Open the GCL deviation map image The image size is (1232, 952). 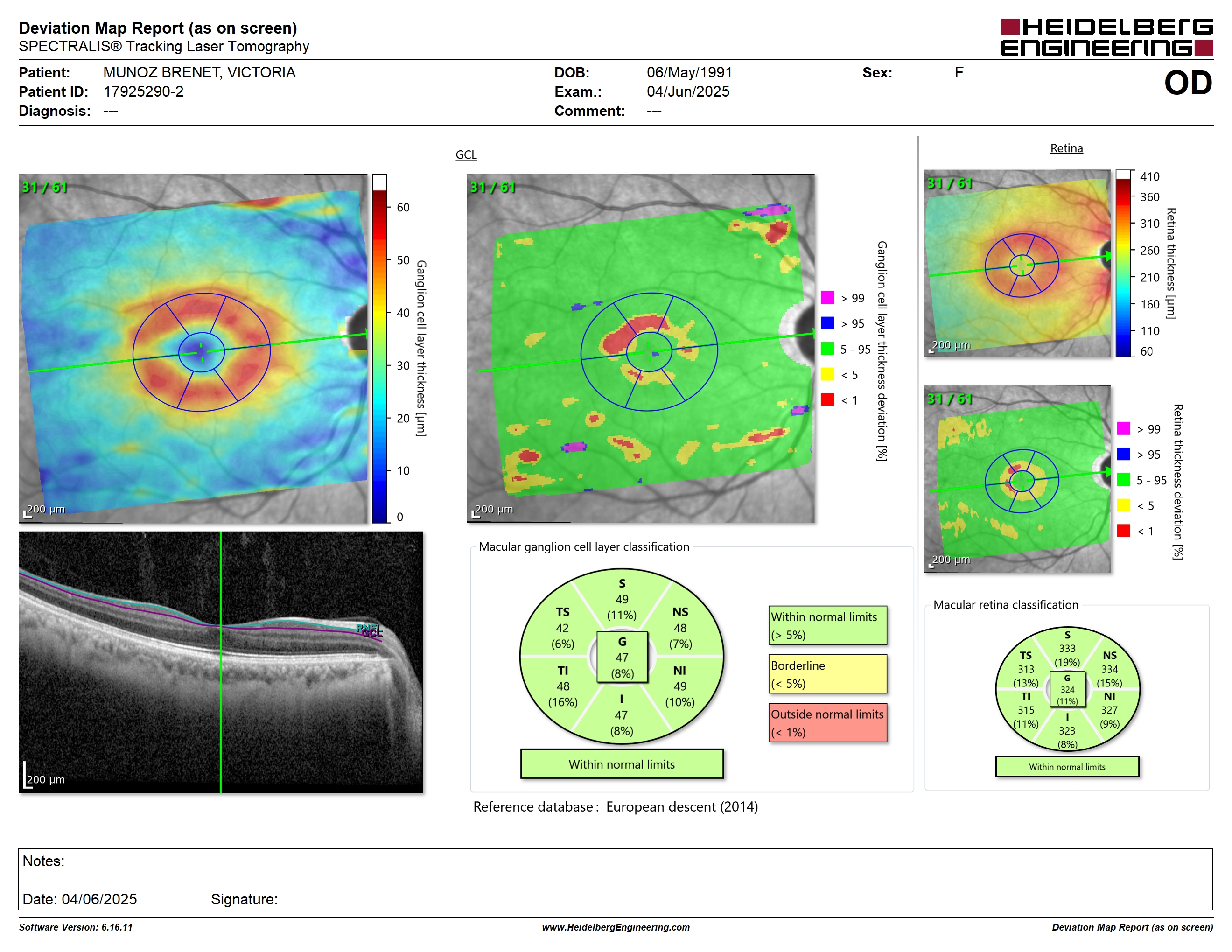pyautogui.click(x=640, y=348)
